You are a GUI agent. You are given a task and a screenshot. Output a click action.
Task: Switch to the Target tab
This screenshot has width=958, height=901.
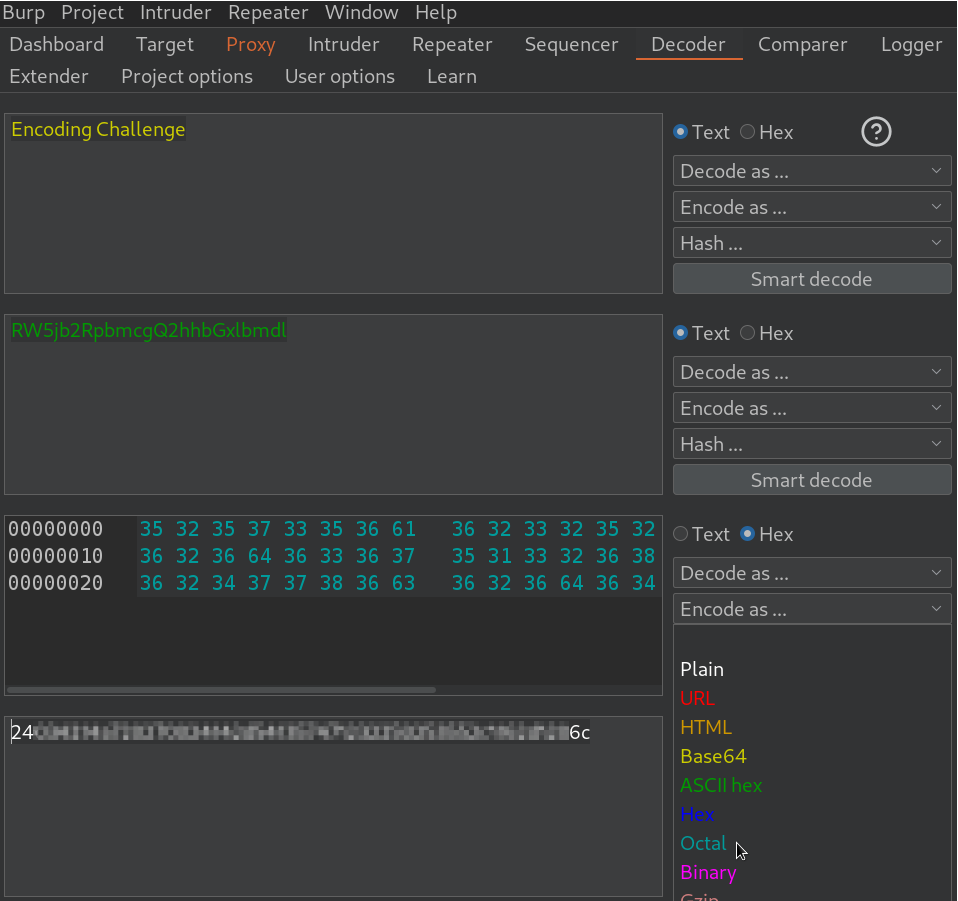(x=164, y=45)
